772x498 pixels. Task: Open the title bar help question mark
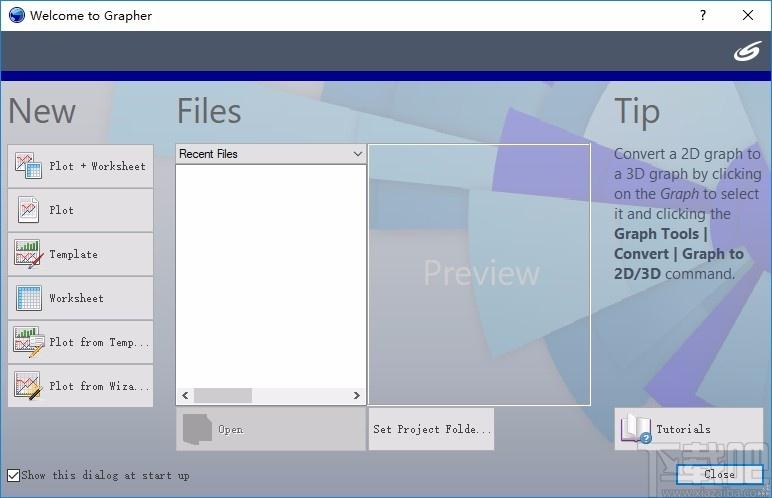(703, 15)
